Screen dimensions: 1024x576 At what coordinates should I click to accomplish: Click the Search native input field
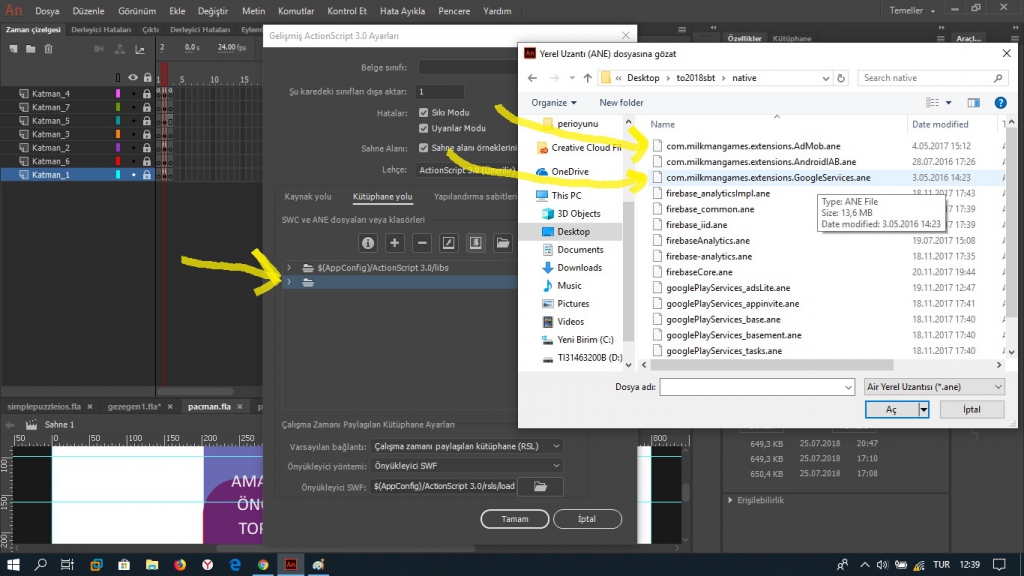(x=932, y=78)
